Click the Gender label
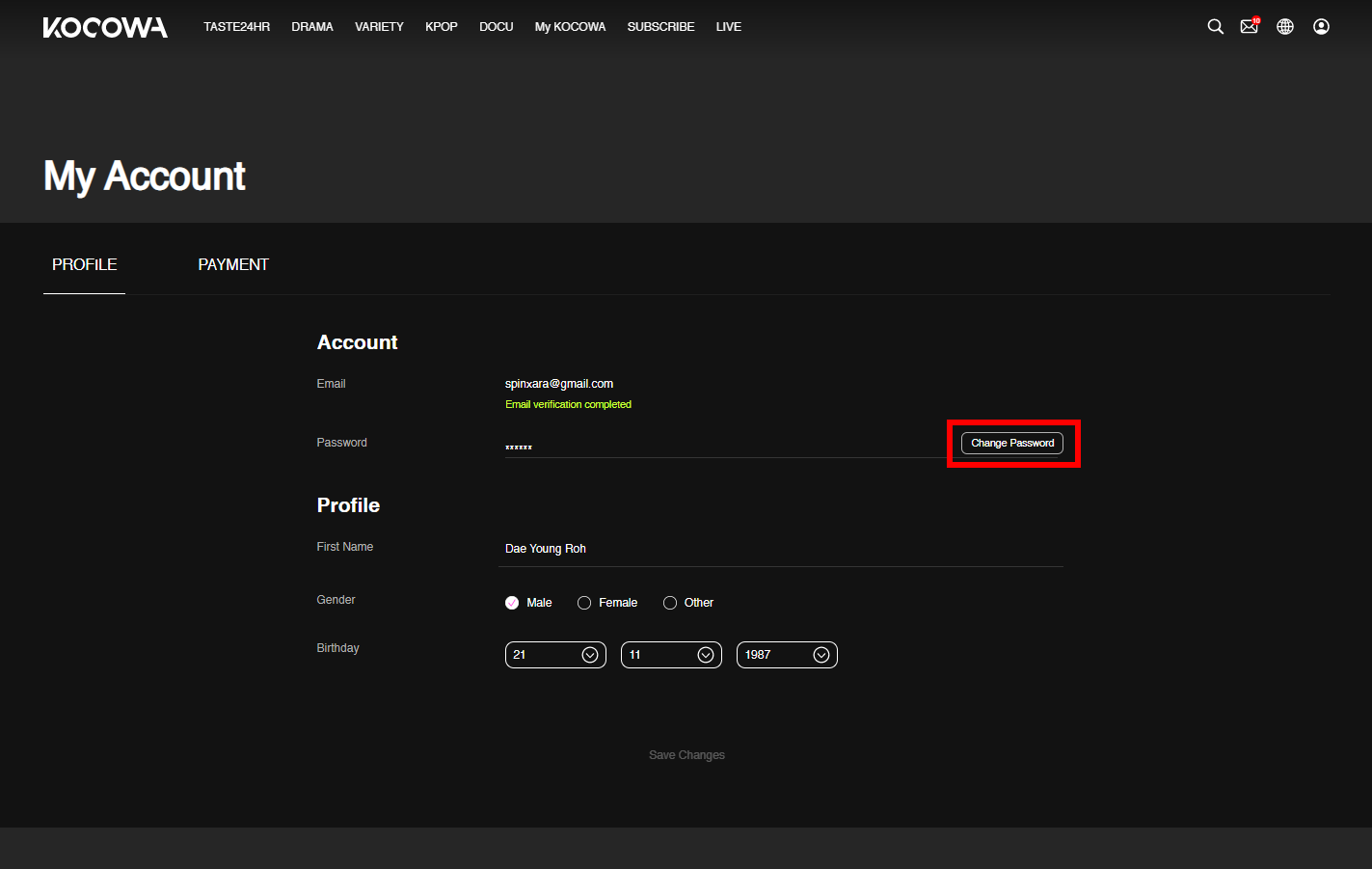Image resolution: width=1372 pixels, height=869 pixels. [336, 600]
